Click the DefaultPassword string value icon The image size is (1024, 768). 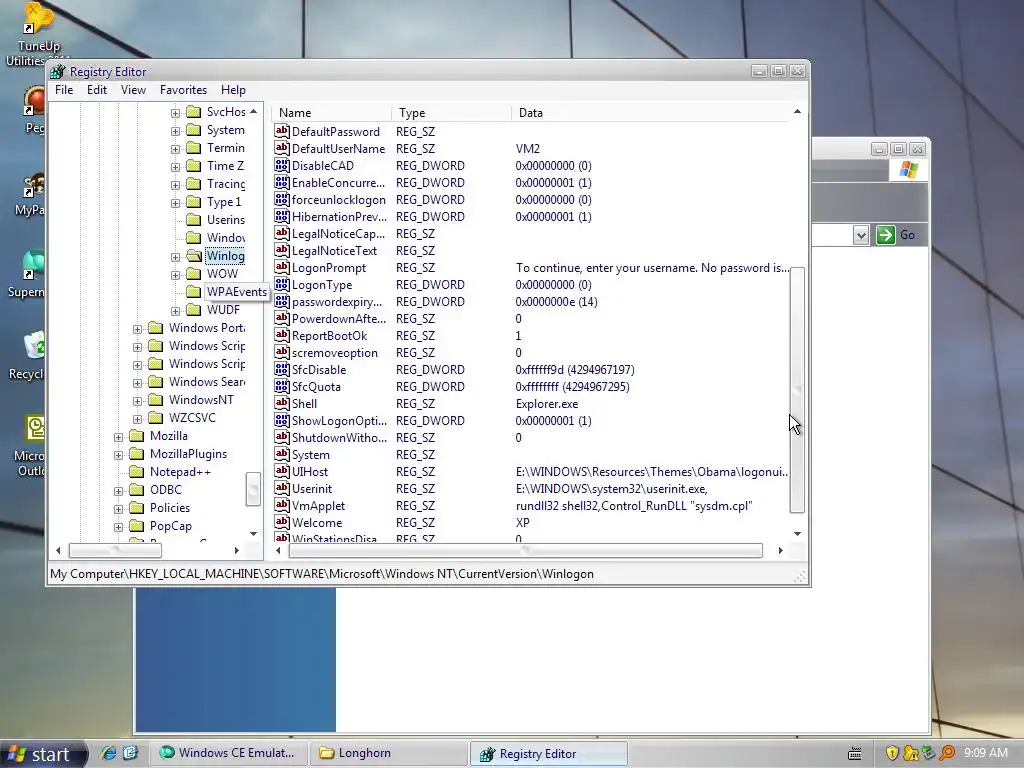[281, 131]
